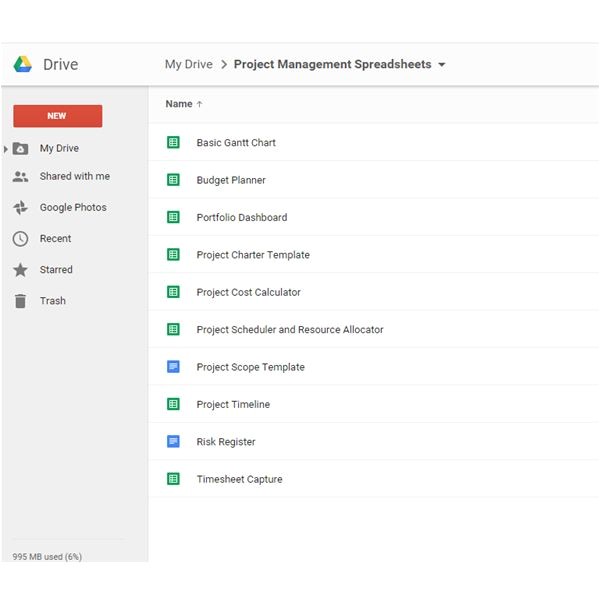Click the Risk Register docs icon

(173, 442)
